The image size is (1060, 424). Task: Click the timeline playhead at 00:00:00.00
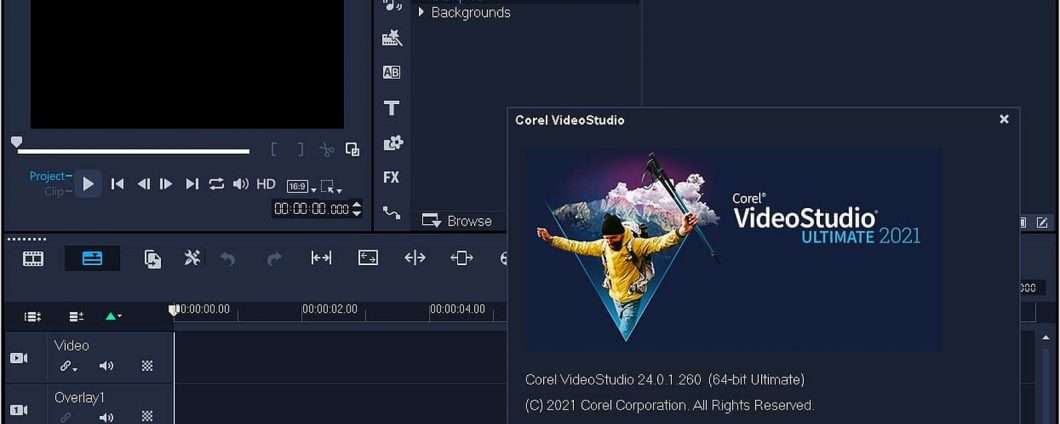(x=173, y=310)
